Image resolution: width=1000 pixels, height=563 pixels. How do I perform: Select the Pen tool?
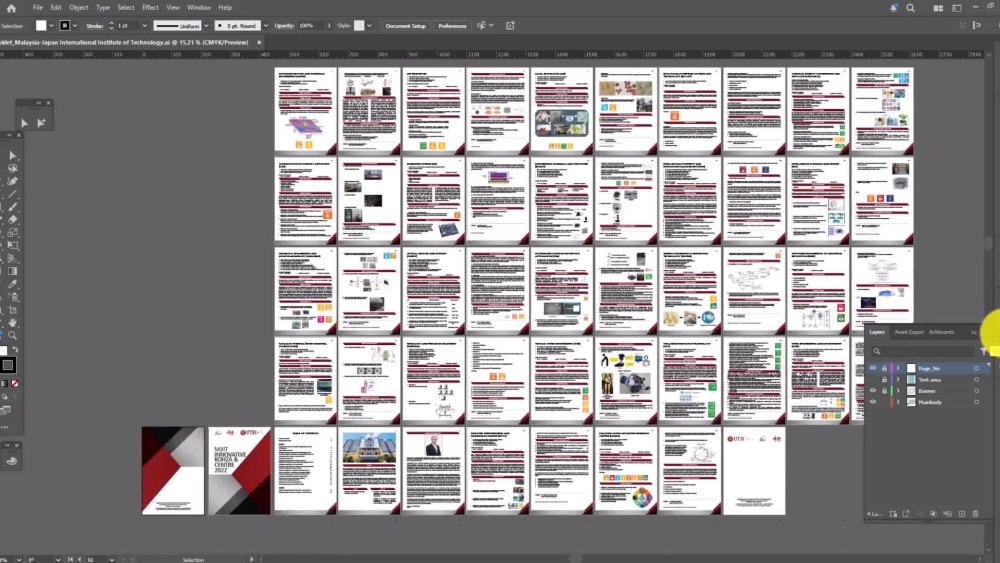click(12, 181)
